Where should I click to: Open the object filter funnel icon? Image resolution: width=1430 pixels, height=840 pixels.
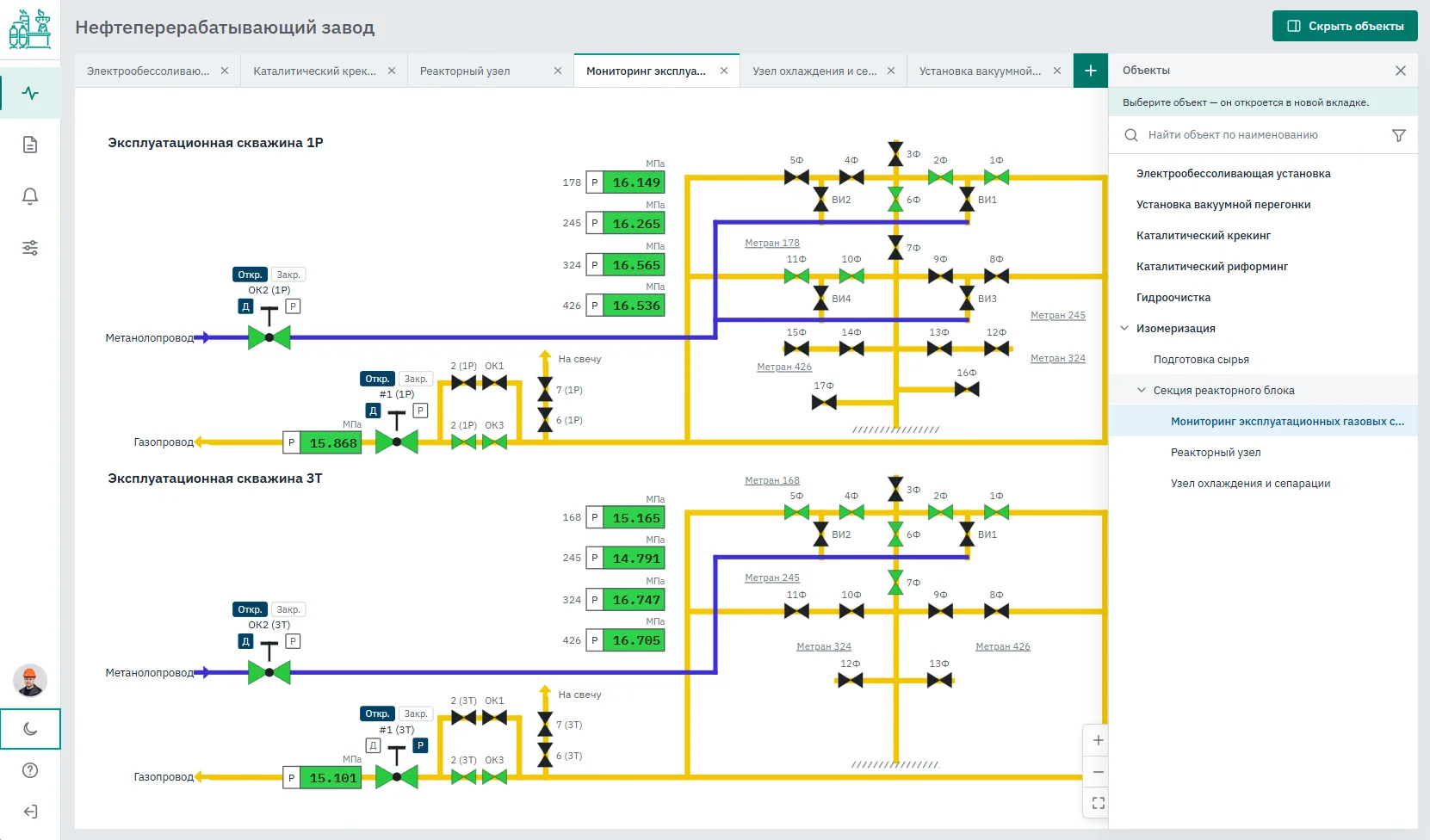(1399, 135)
